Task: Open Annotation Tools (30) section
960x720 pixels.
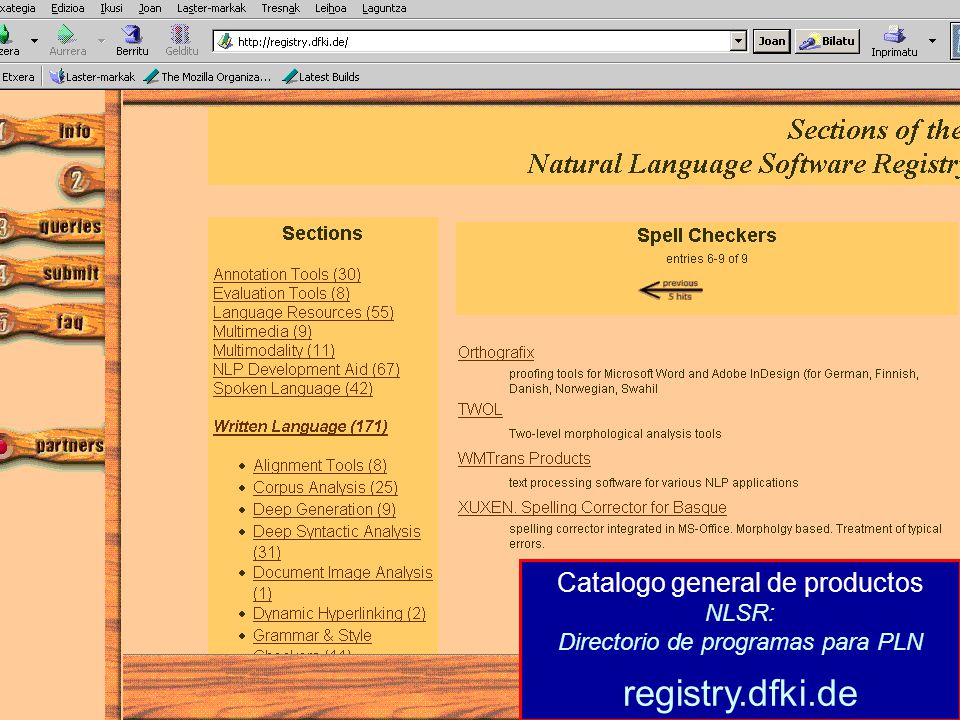Action: click(x=287, y=274)
